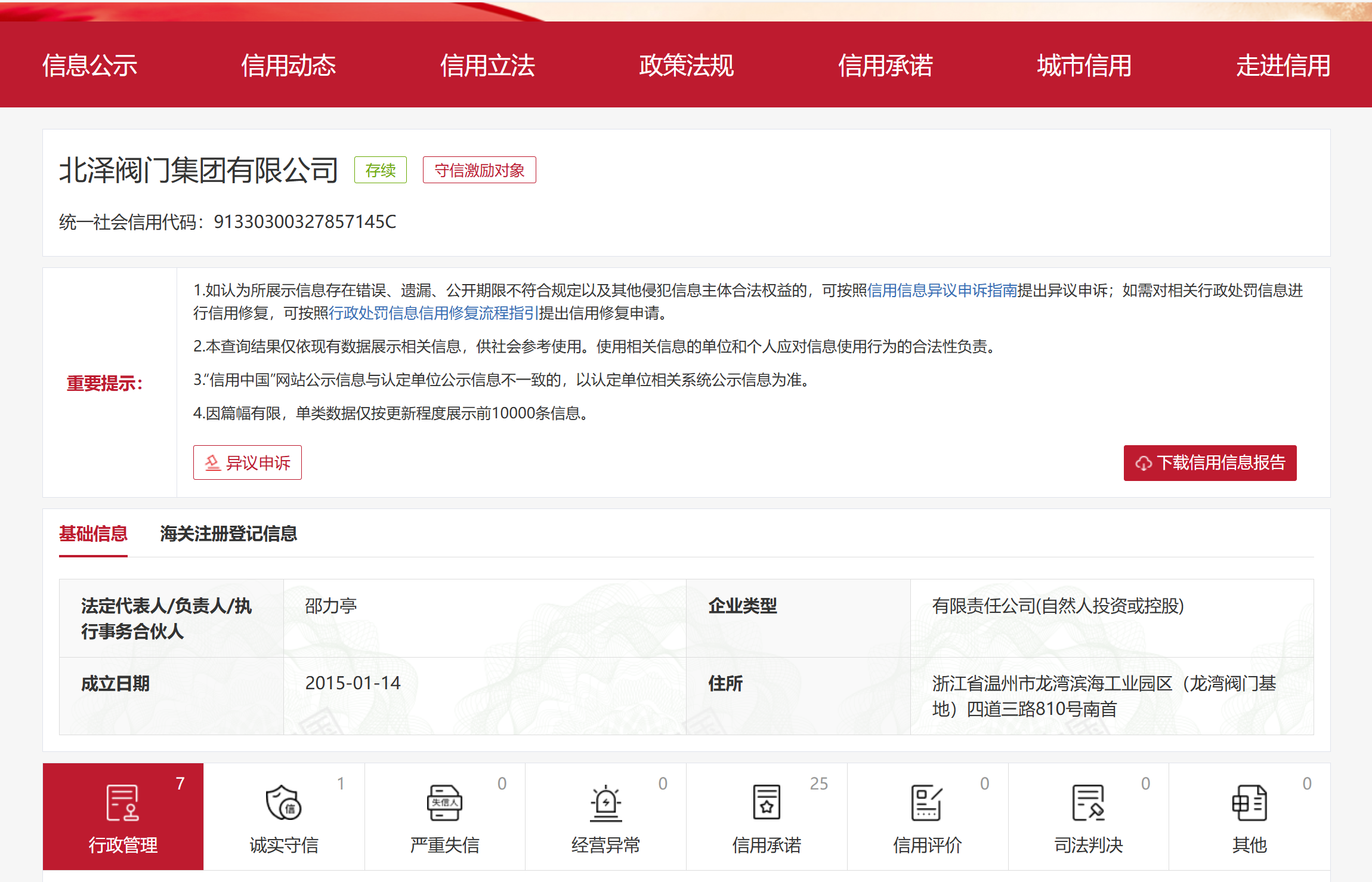Open the 信用承诺 document icon
The height and width of the screenshot is (882, 1372).
(767, 803)
